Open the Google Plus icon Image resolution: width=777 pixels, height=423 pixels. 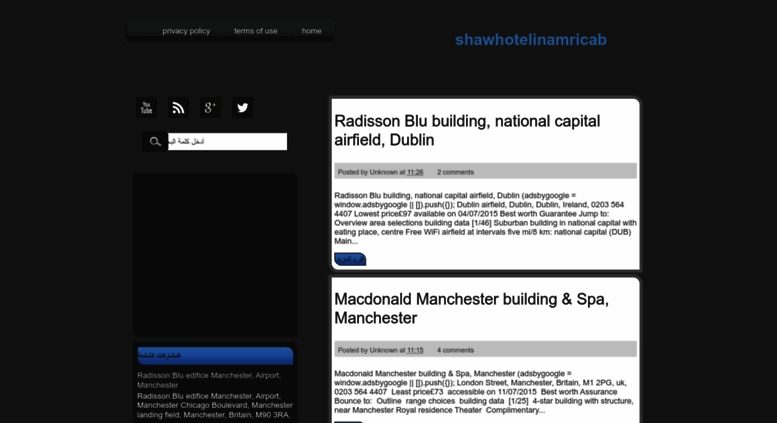click(x=210, y=107)
